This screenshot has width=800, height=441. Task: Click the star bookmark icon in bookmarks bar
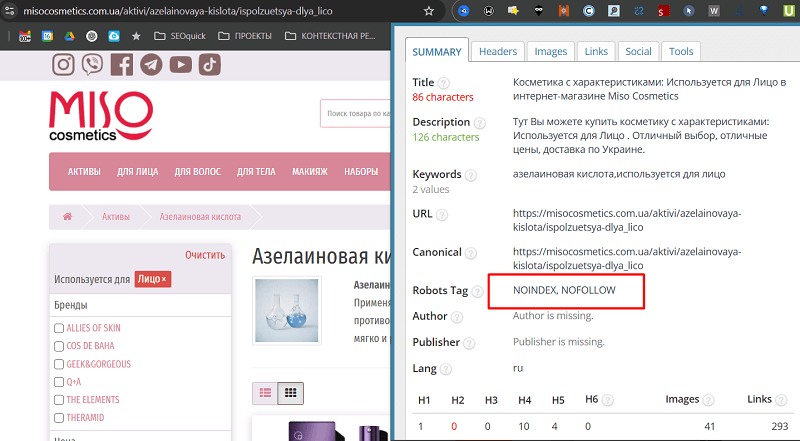tap(136, 36)
